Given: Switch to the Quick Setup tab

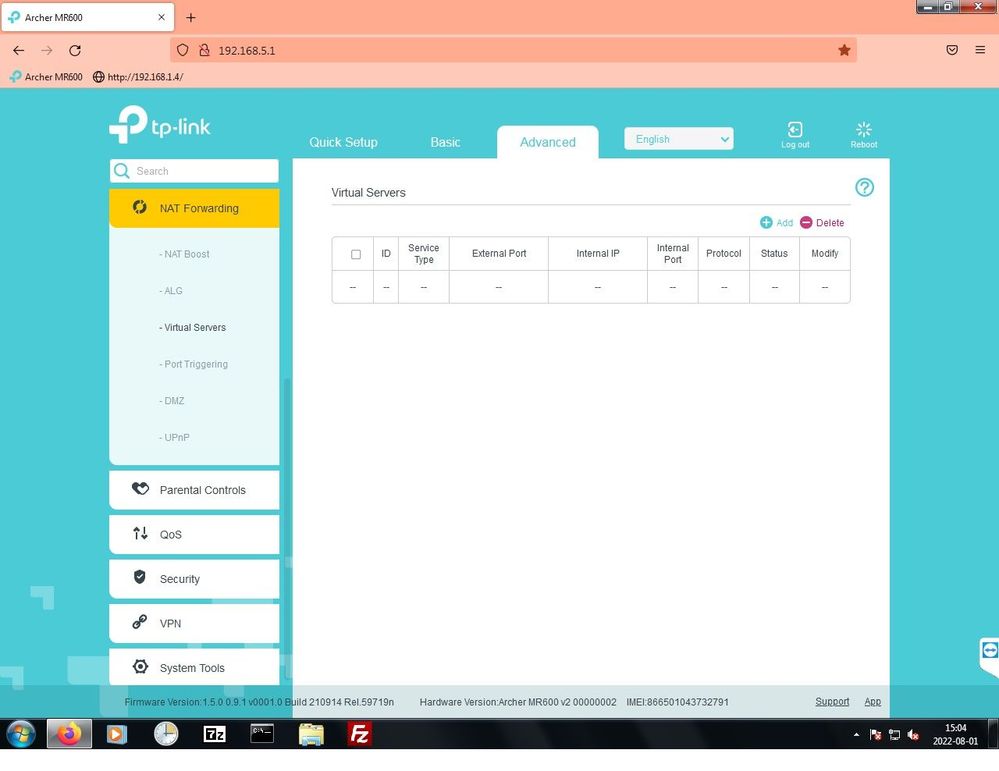Looking at the screenshot, I should click(343, 142).
